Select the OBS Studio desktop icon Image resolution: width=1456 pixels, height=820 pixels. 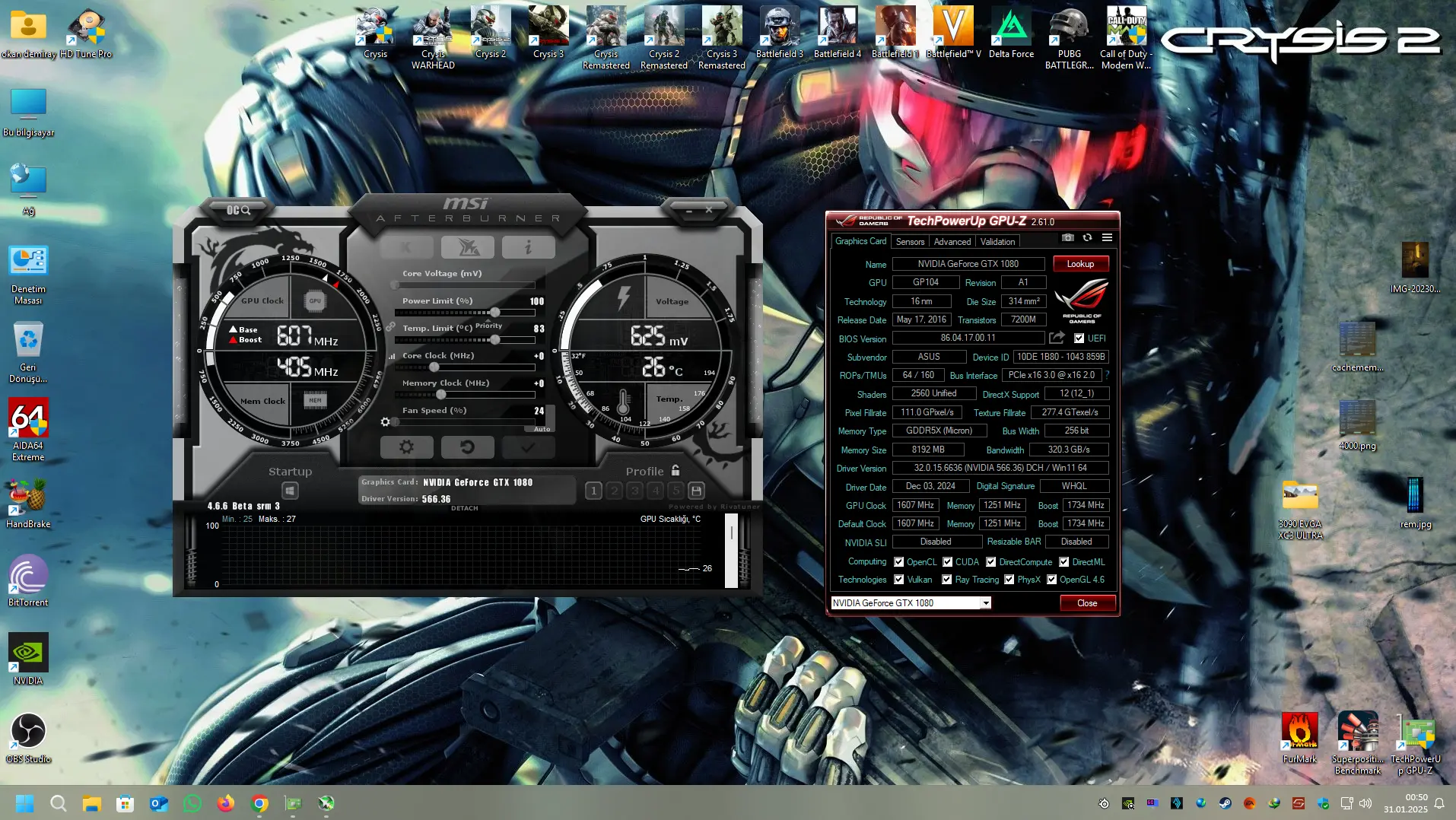click(28, 738)
